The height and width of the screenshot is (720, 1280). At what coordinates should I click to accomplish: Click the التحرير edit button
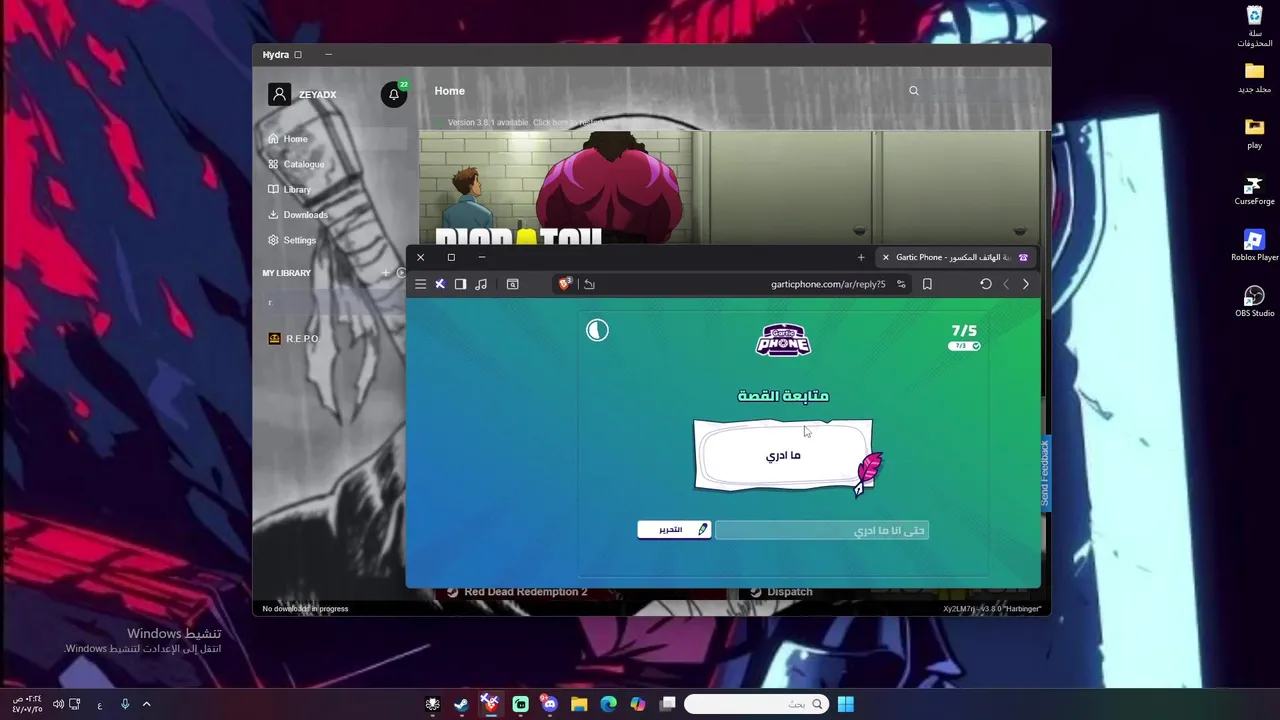click(x=675, y=529)
